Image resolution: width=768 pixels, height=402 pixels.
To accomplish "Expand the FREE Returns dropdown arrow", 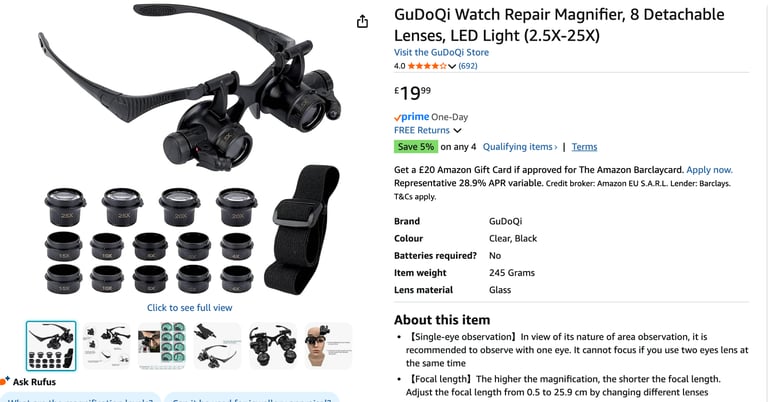I will (457, 130).
